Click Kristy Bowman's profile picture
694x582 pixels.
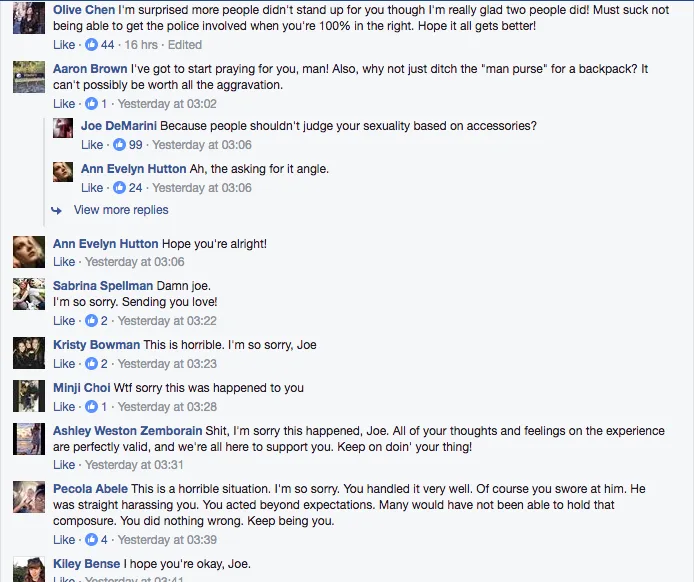pos(28,352)
